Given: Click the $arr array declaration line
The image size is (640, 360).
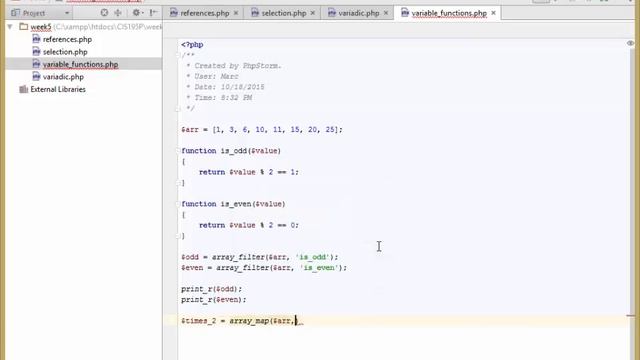Looking at the screenshot, I should coord(262,130).
